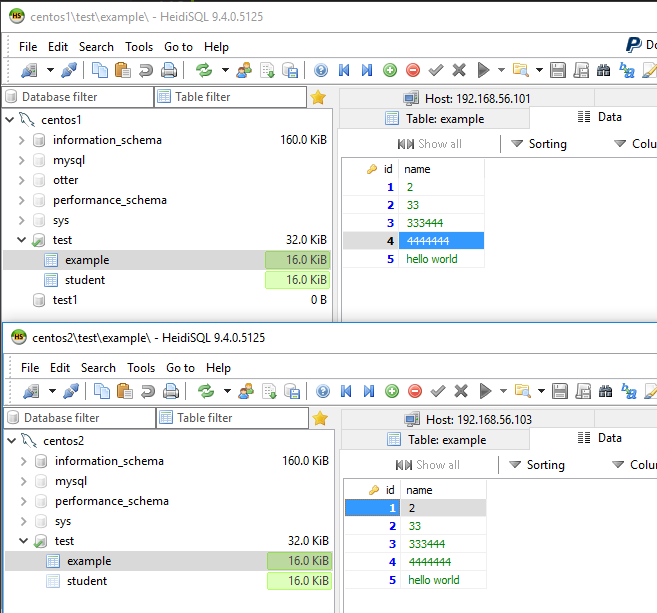657x613 pixels.
Task: Switch to Table: example tab in centos2
Action: (x=436, y=440)
